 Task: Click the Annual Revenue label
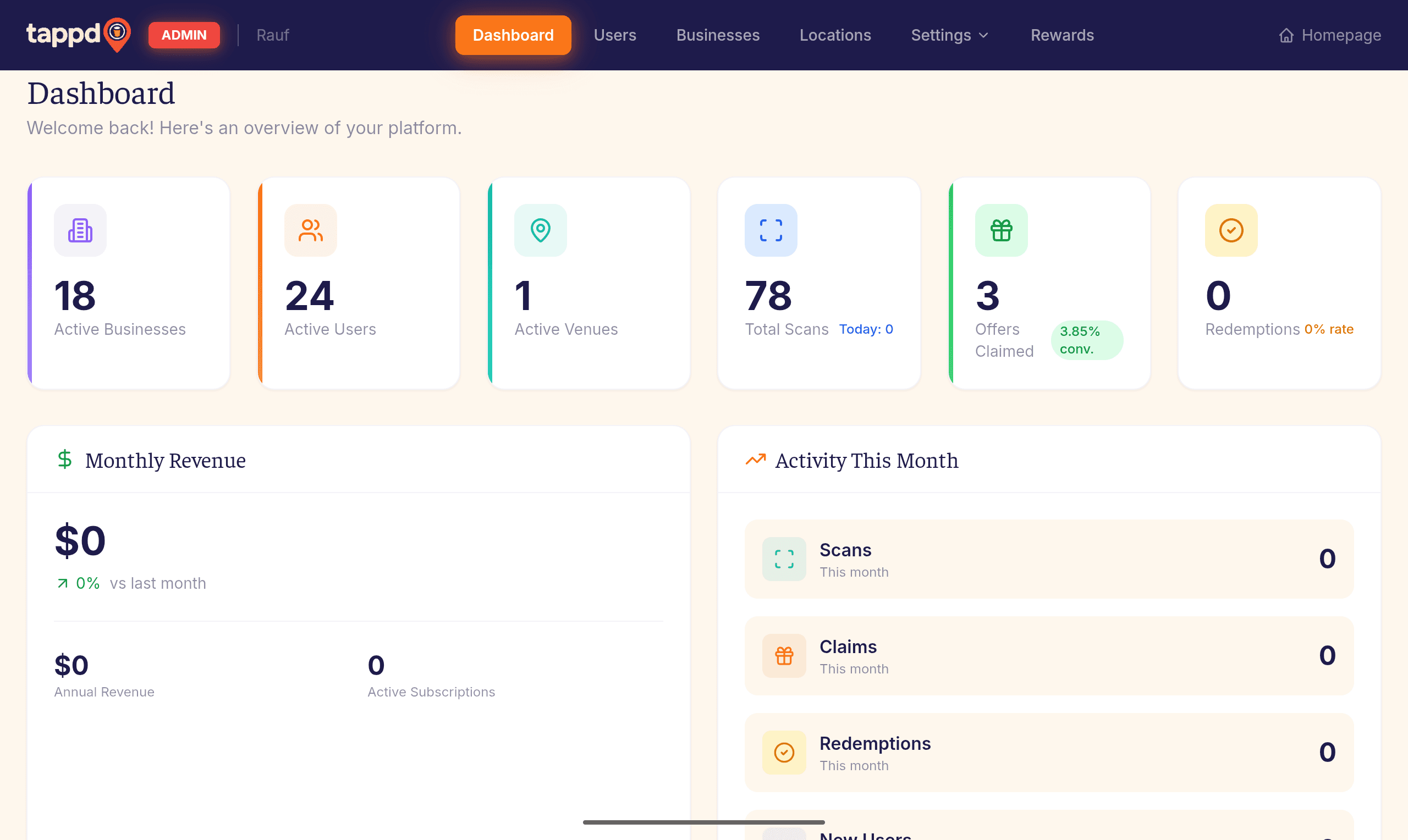tap(104, 692)
